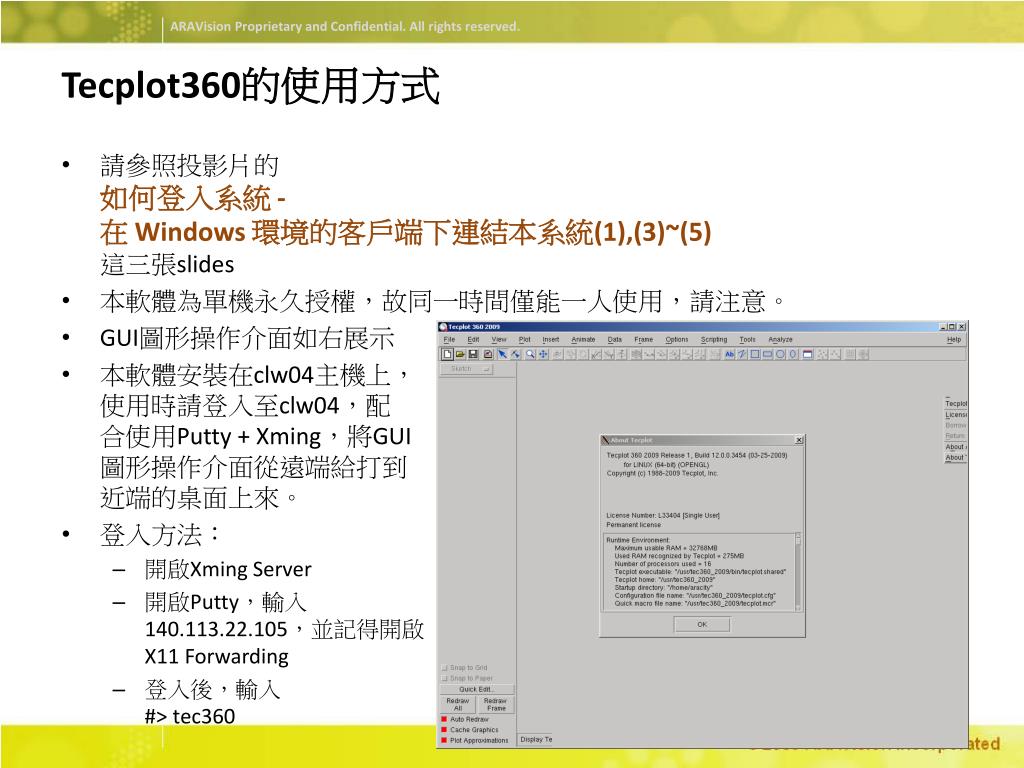
Task: Open the Sketch plot type dropdown
Action: [467, 369]
